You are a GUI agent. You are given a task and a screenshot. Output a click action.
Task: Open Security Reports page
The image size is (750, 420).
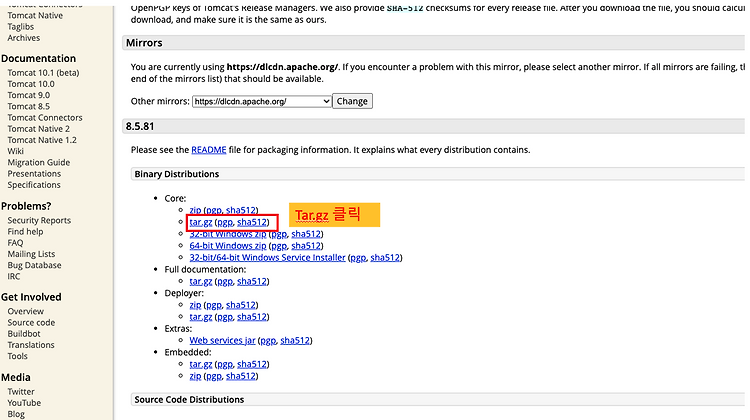point(39,221)
